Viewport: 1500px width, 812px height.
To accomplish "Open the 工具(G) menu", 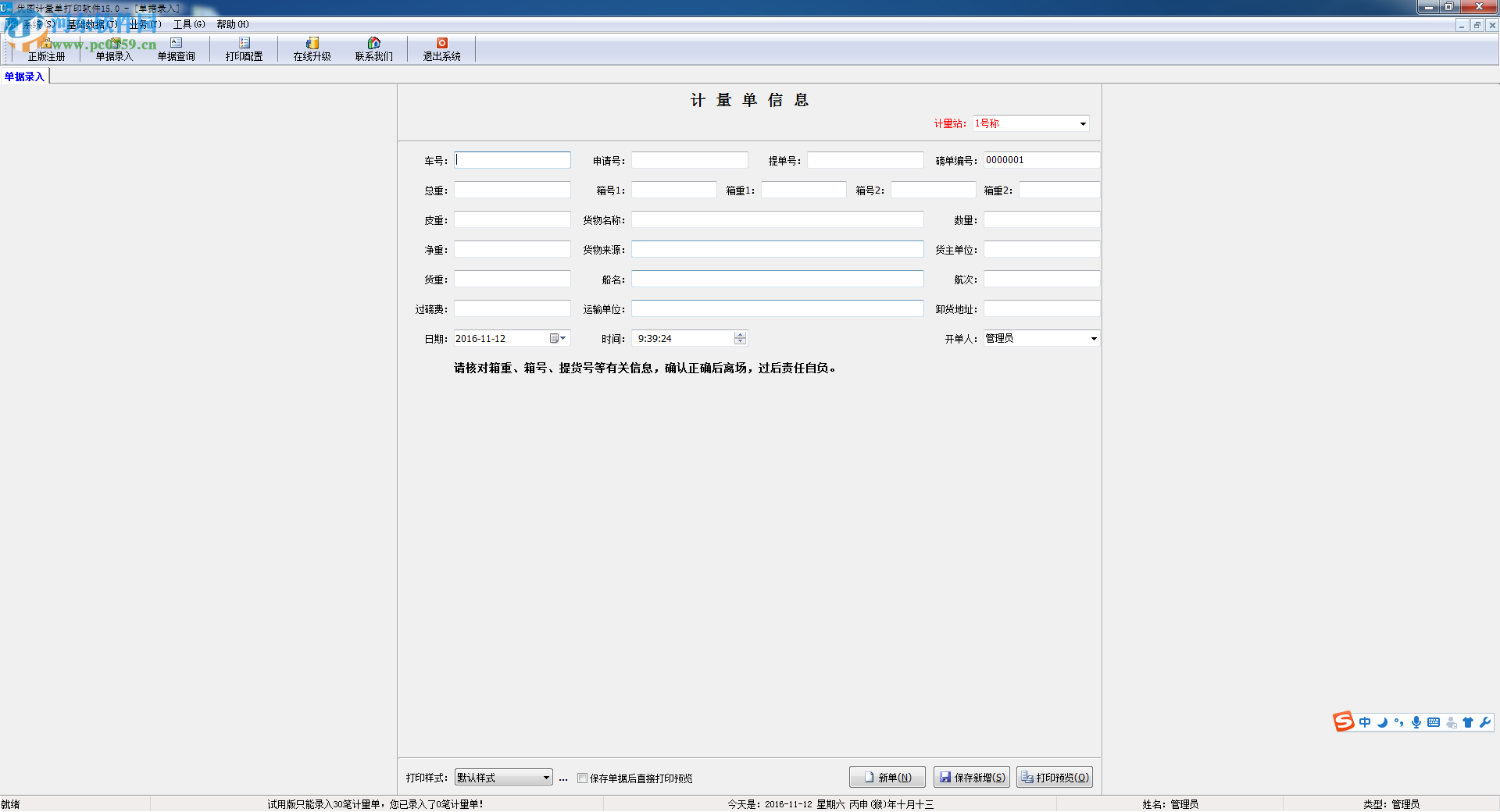I will coord(189,24).
